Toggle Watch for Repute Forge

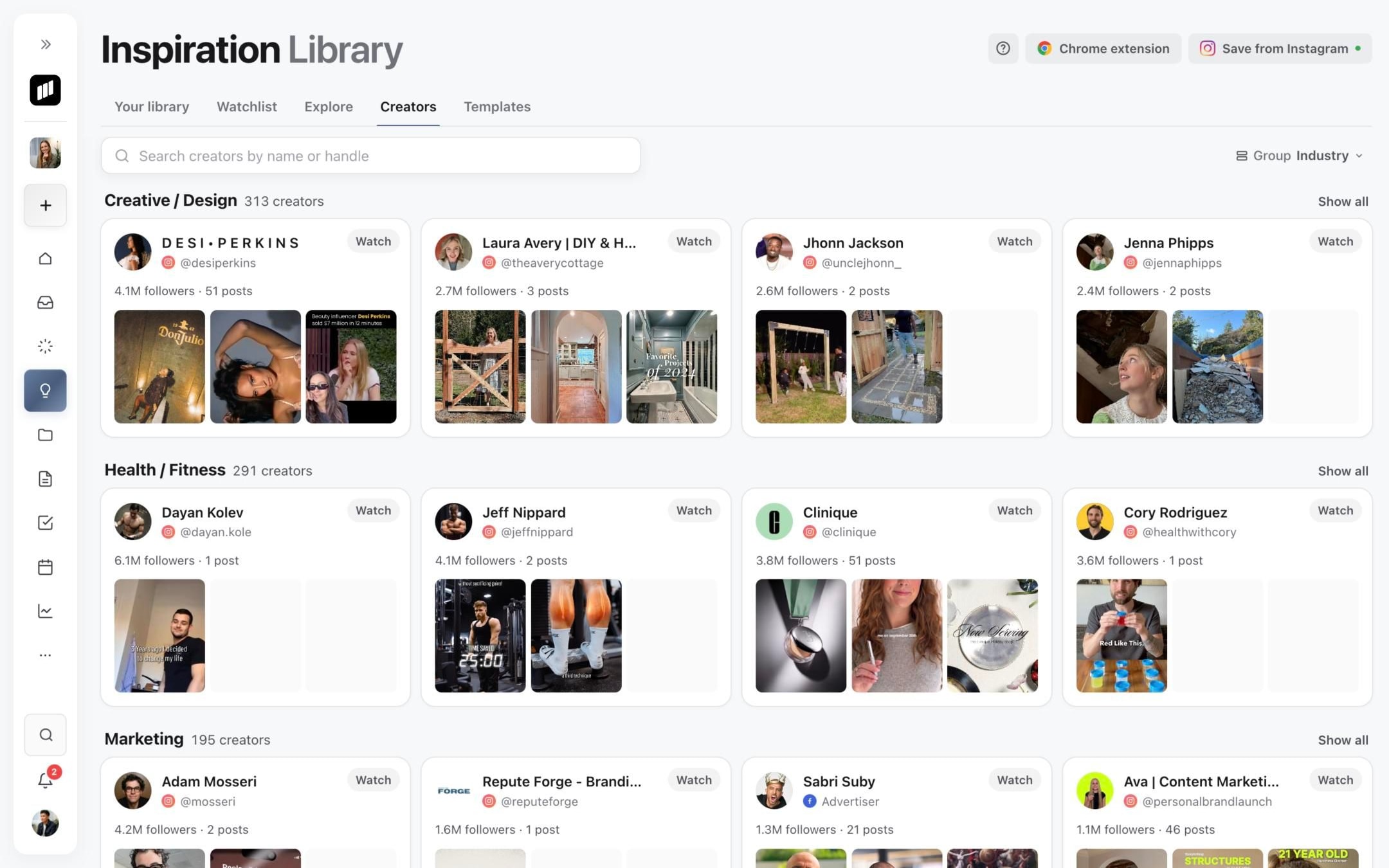(x=694, y=780)
